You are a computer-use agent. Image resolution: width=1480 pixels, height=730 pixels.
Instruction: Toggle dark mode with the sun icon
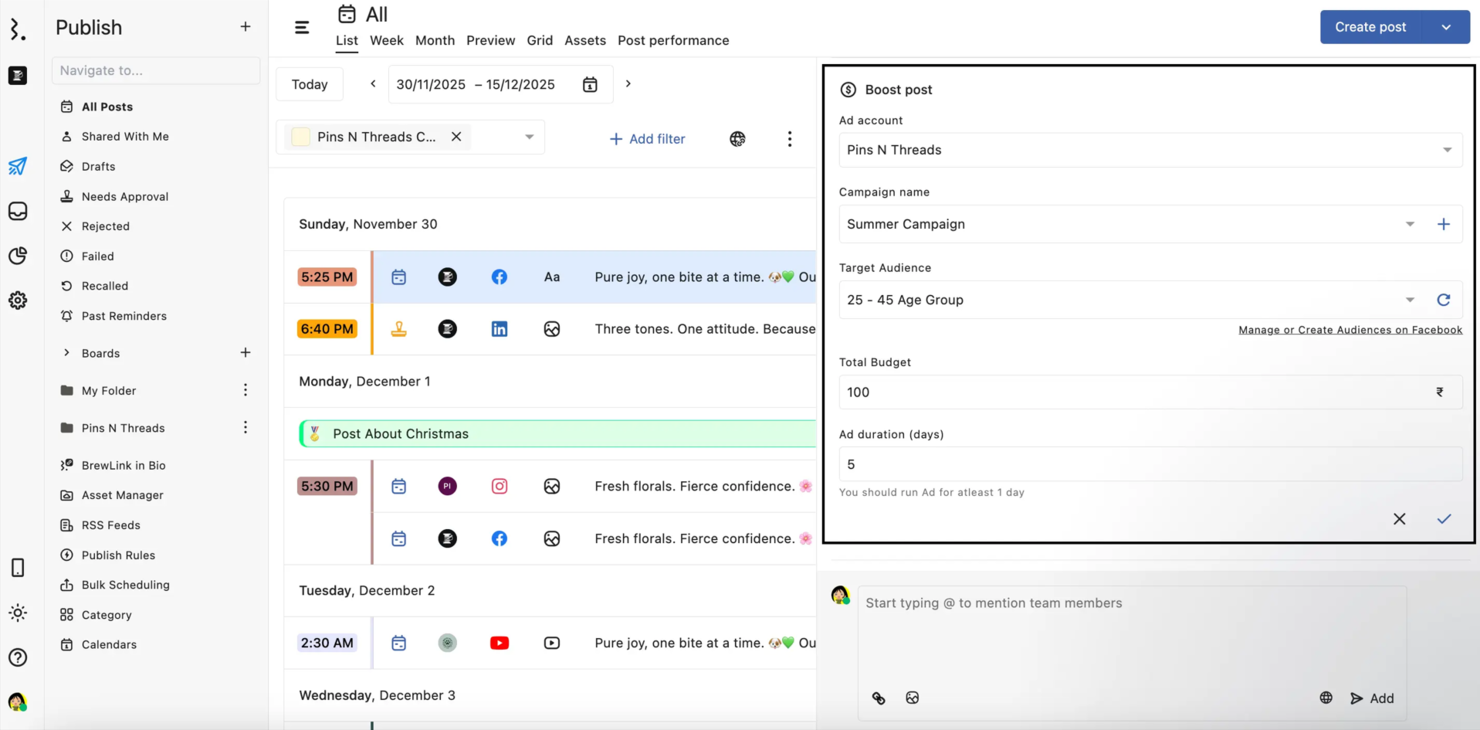18,612
